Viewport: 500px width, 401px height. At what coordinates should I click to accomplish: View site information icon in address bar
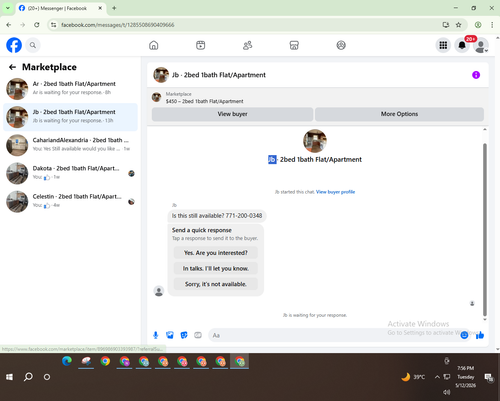pos(53,25)
